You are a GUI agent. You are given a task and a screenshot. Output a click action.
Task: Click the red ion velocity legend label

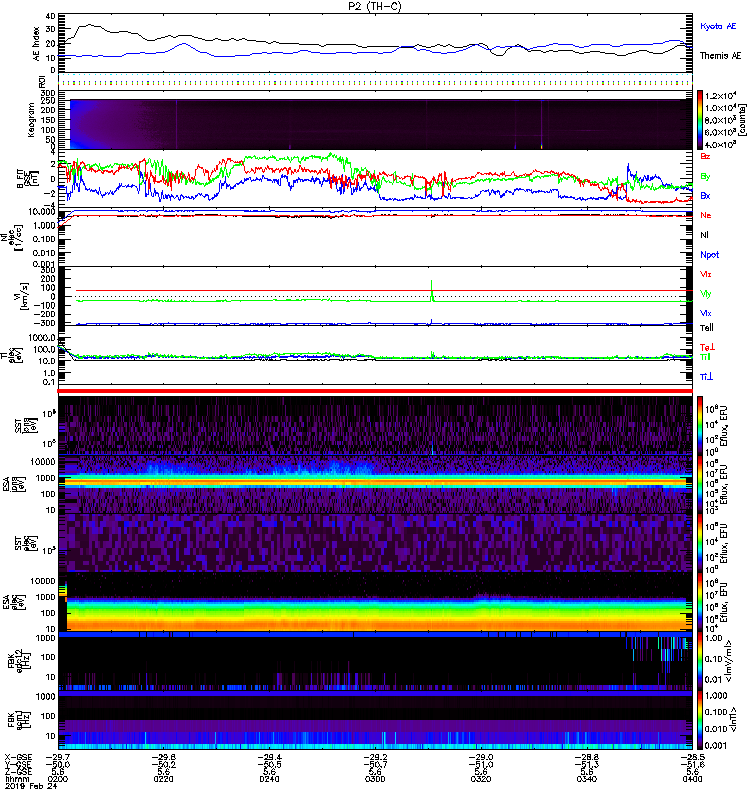click(x=706, y=274)
